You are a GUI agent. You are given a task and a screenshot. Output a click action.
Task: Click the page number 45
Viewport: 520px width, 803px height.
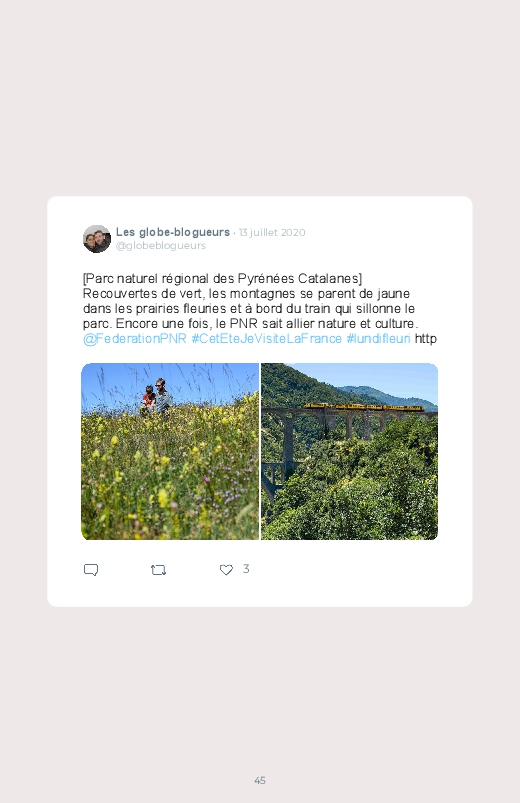pyautogui.click(x=260, y=780)
